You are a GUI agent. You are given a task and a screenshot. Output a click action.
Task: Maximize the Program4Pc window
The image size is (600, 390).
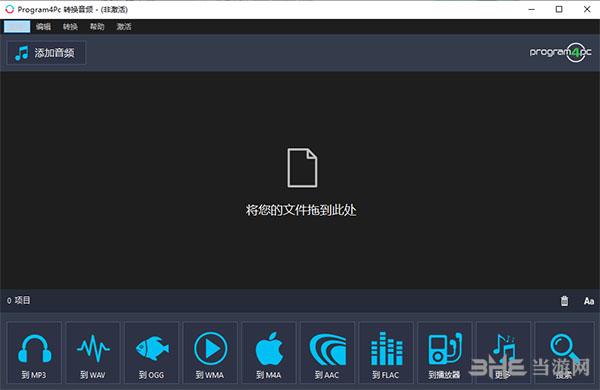(559, 9)
